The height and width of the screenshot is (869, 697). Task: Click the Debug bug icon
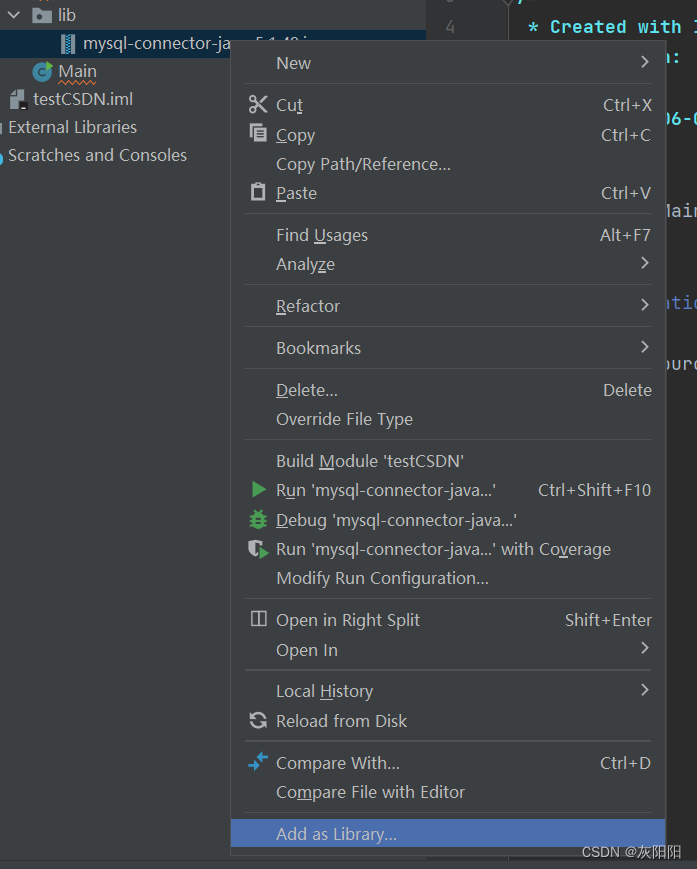pyautogui.click(x=257, y=519)
